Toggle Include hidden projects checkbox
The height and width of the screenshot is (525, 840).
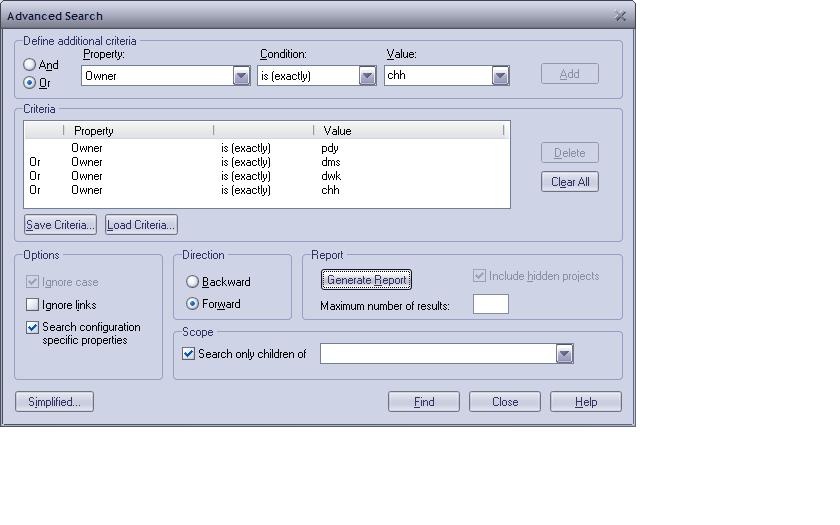[479, 276]
